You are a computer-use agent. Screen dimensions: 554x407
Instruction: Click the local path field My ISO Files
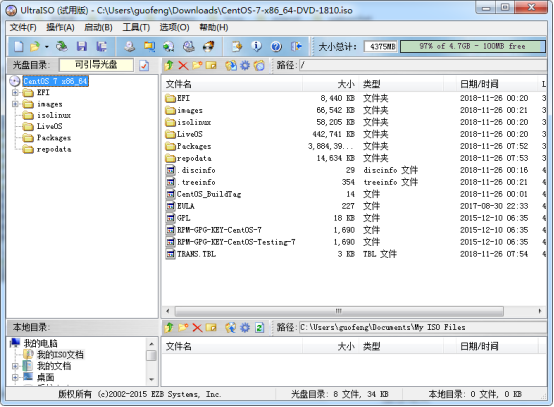click(423, 327)
